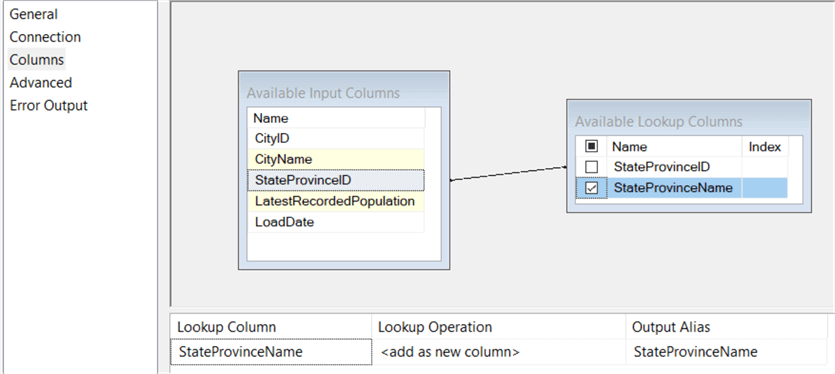The image size is (835, 374).
Task: Open the Error Output page
Action: (x=48, y=105)
